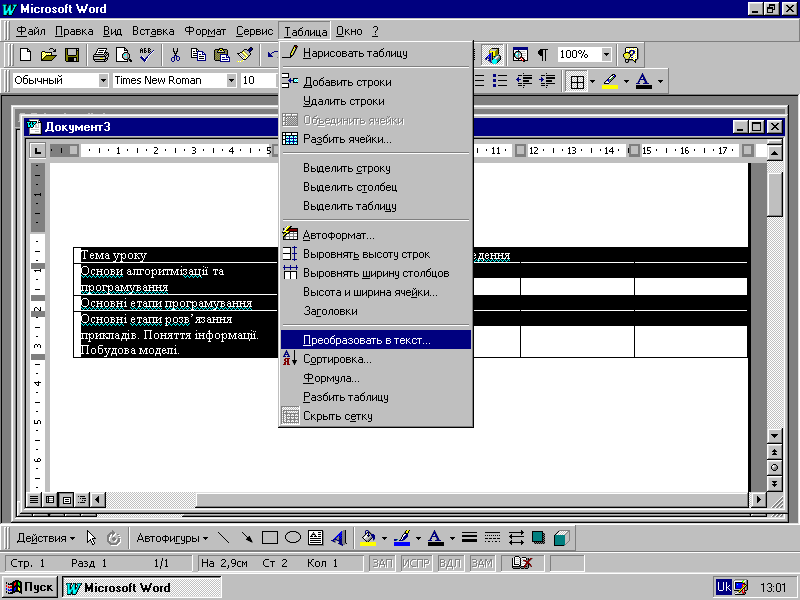Click the Office Assistant help icon
The image size is (800, 600).
point(630,55)
